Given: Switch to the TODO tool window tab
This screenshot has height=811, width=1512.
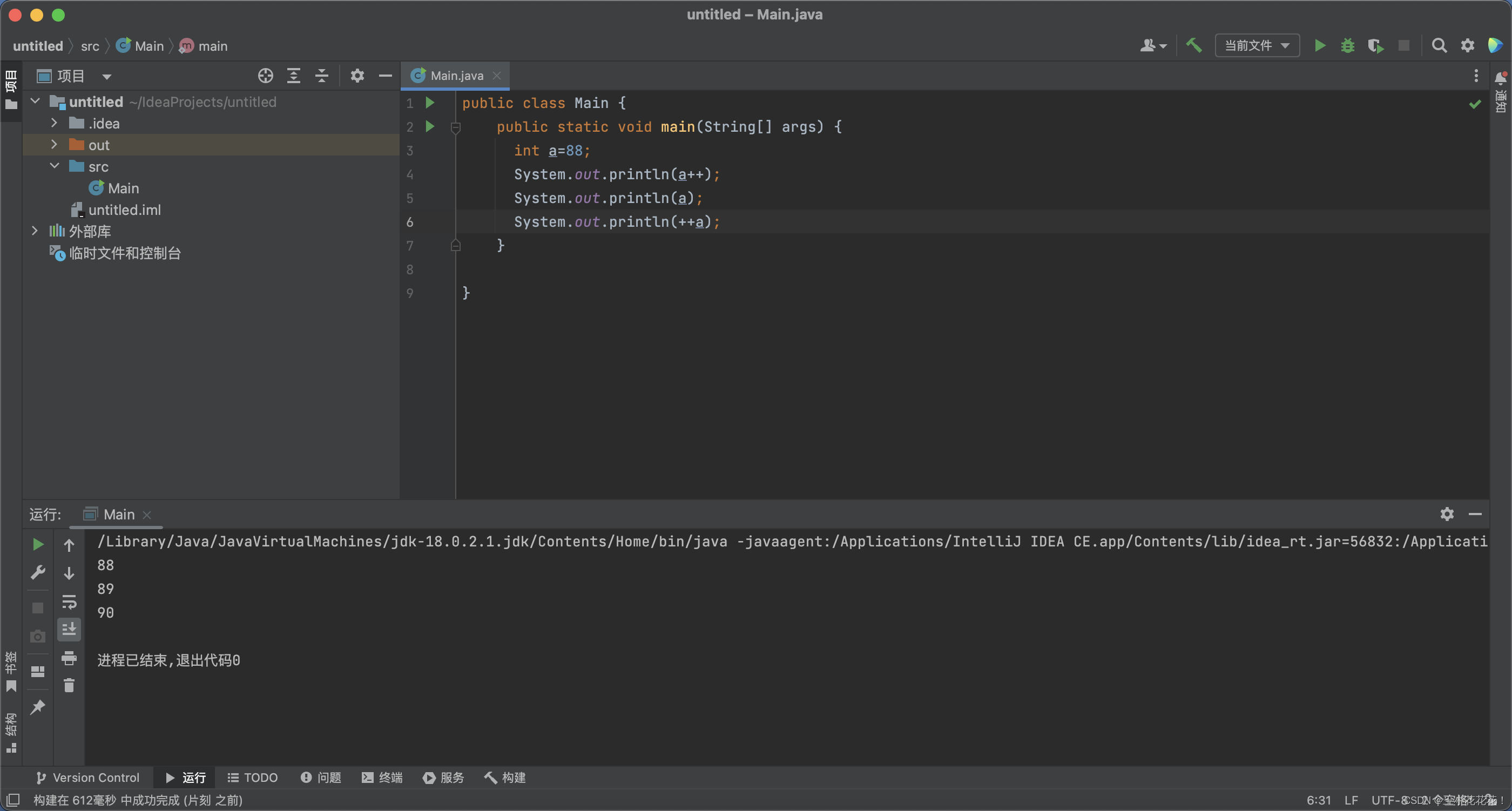Looking at the screenshot, I should pyautogui.click(x=252, y=778).
